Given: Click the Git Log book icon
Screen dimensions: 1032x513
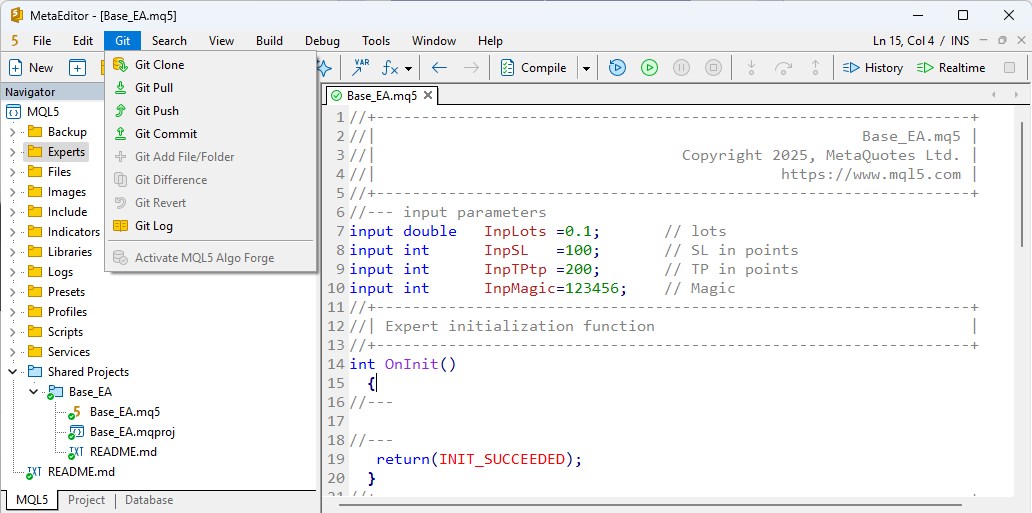Looking at the screenshot, I should 120,226.
